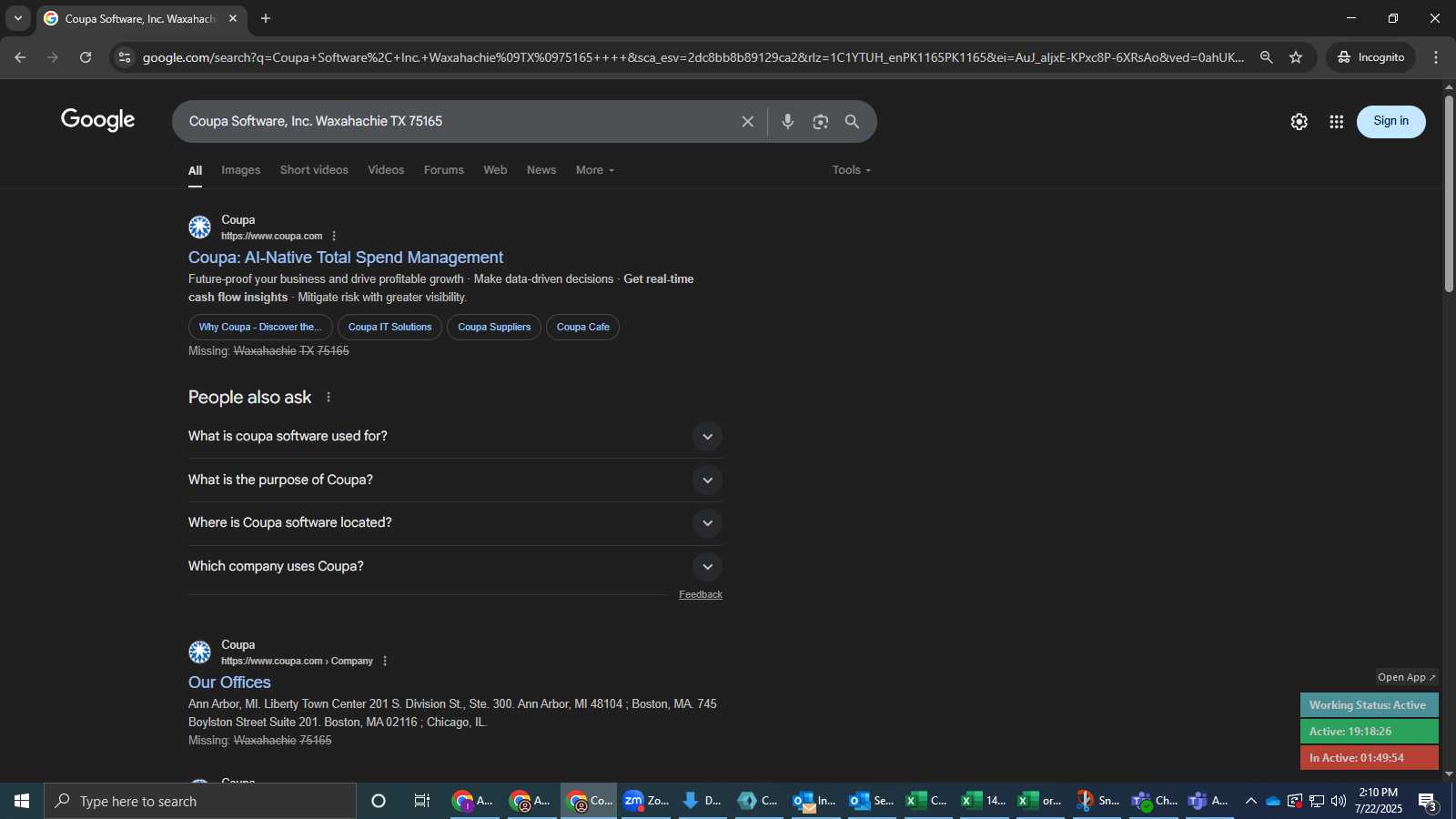Open the volume control in system tray

tap(1339, 801)
